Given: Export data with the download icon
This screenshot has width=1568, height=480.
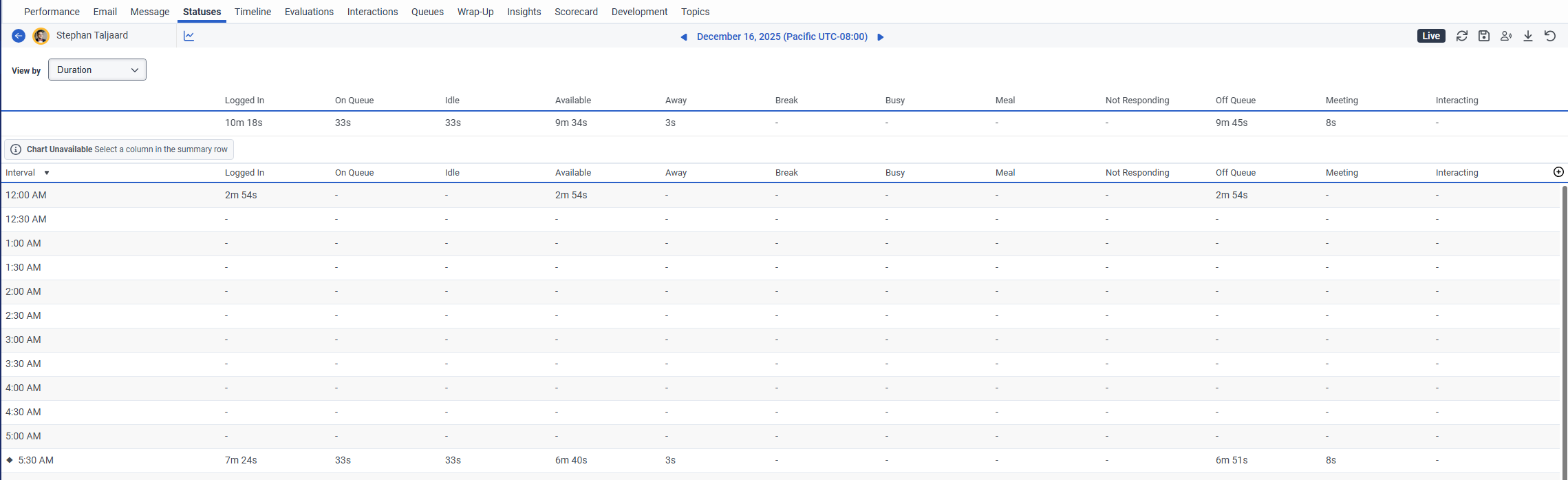Looking at the screenshot, I should tap(1528, 36).
